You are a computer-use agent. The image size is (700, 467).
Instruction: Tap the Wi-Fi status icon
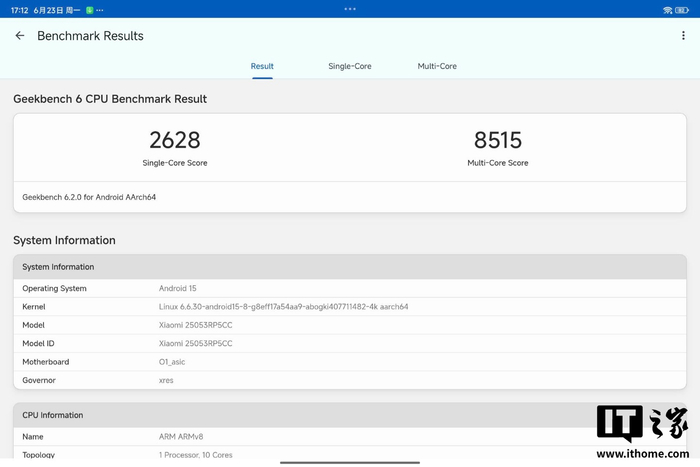667,9
